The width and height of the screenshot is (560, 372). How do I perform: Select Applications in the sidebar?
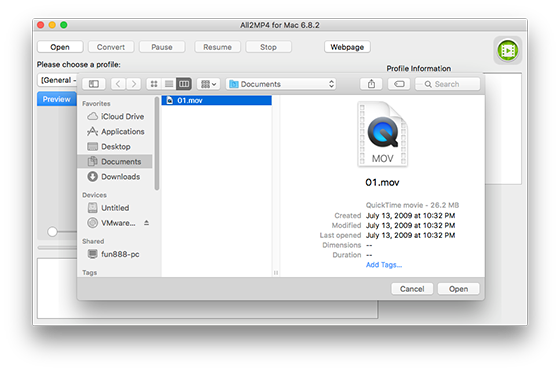[x=115, y=131]
